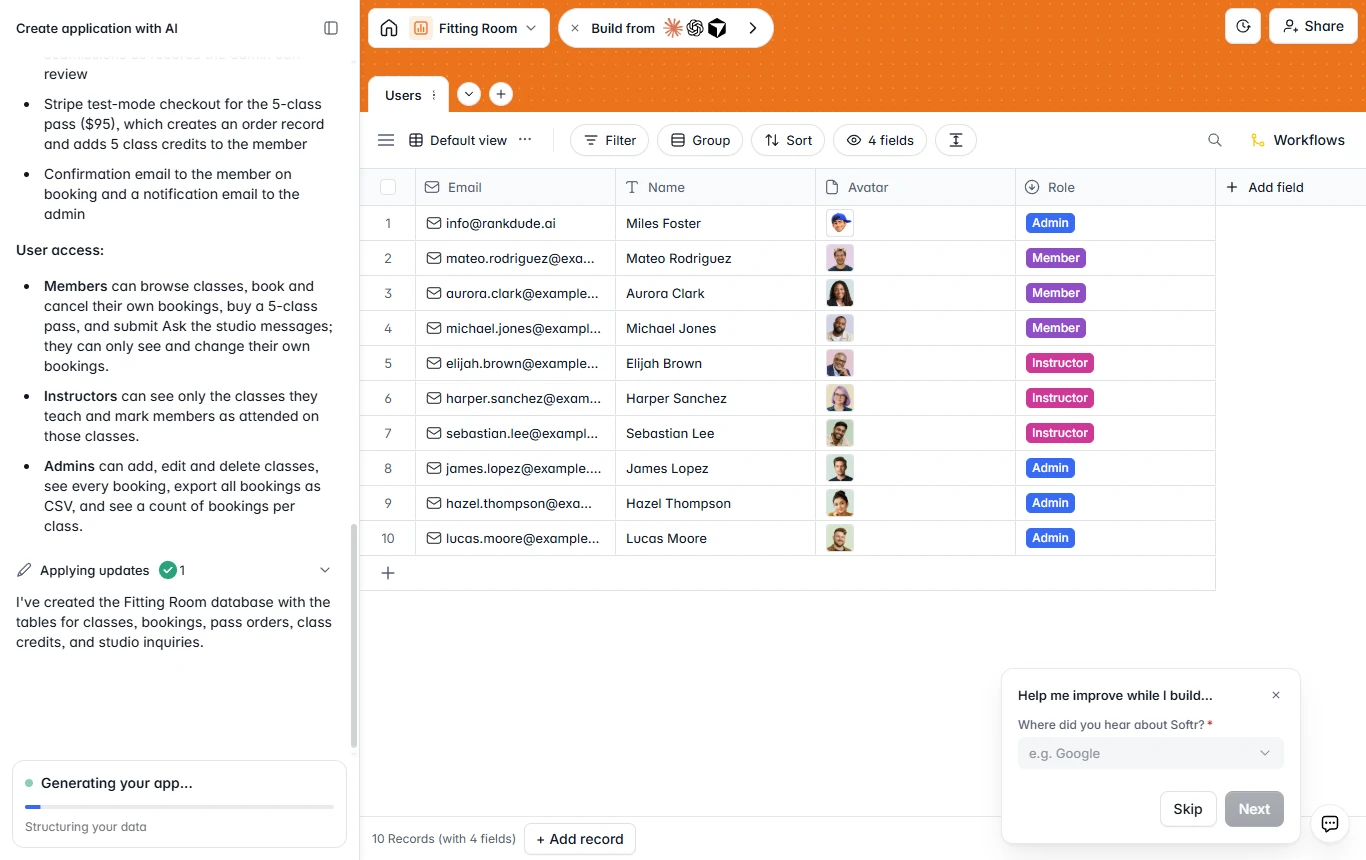The width and height of the screenshot is (1366, 860).
Task: Open the chat support bubble
Action: [1330, 824]
